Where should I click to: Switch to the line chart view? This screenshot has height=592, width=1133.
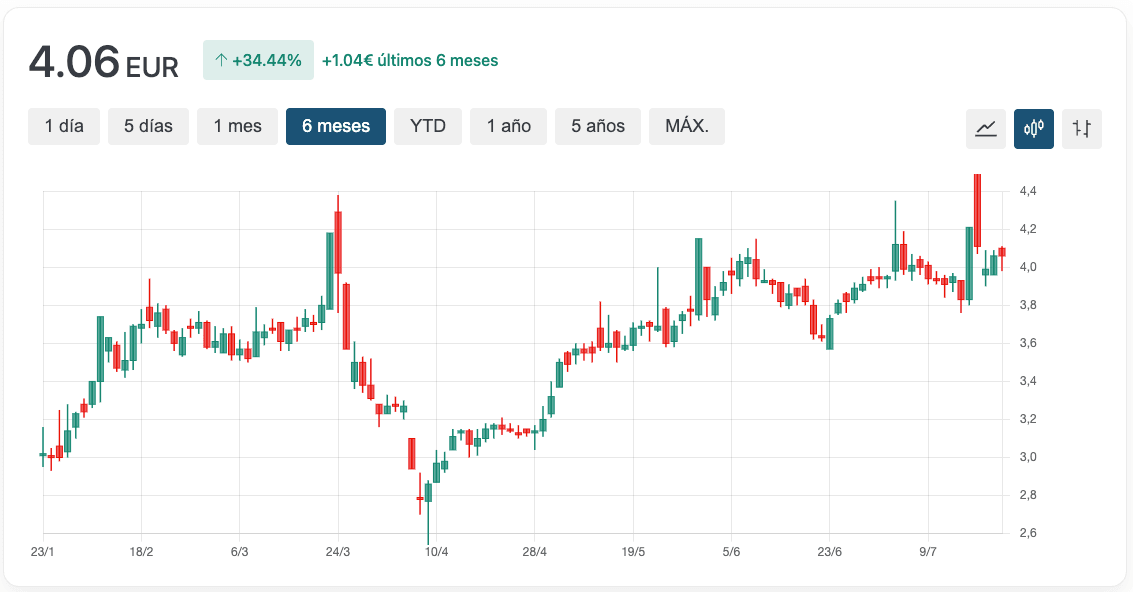pyautogui.click(x=986, y=128)
